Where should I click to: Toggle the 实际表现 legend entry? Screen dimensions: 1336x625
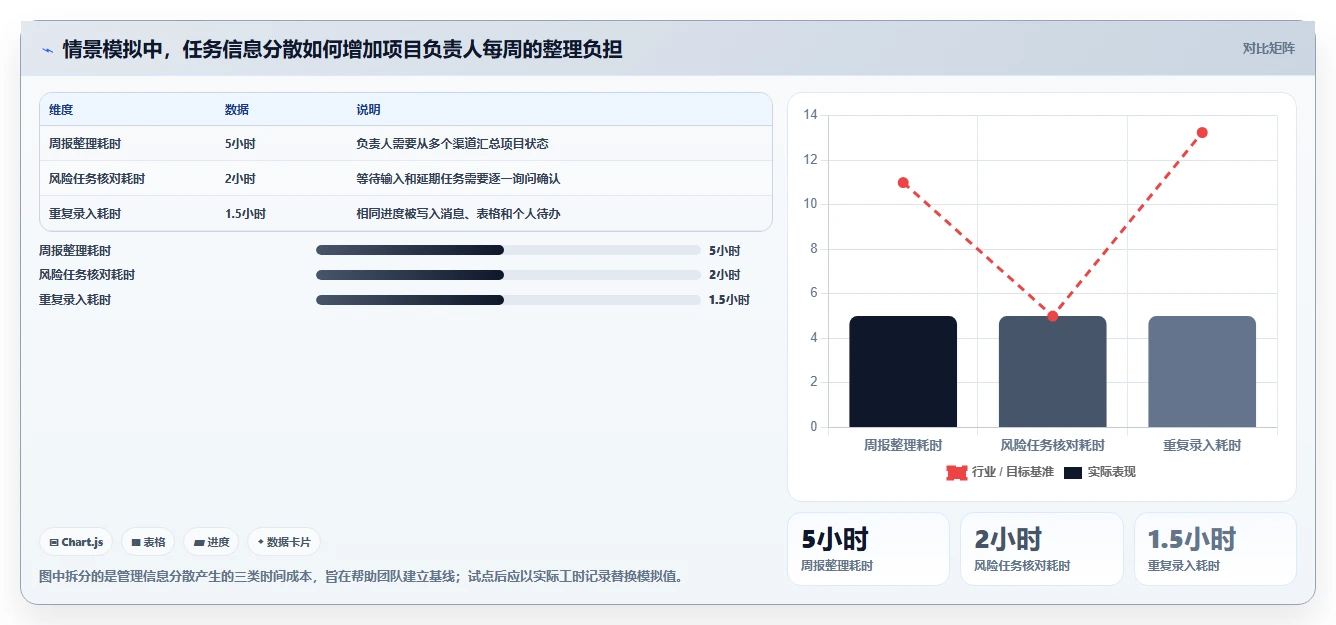pos(1100,472)
